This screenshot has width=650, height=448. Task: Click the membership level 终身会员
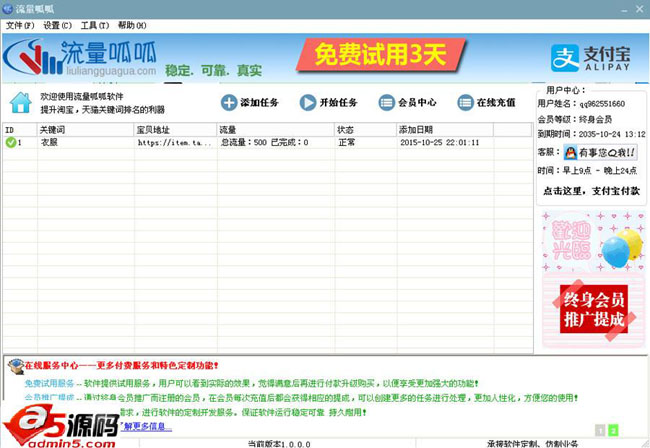595,119
